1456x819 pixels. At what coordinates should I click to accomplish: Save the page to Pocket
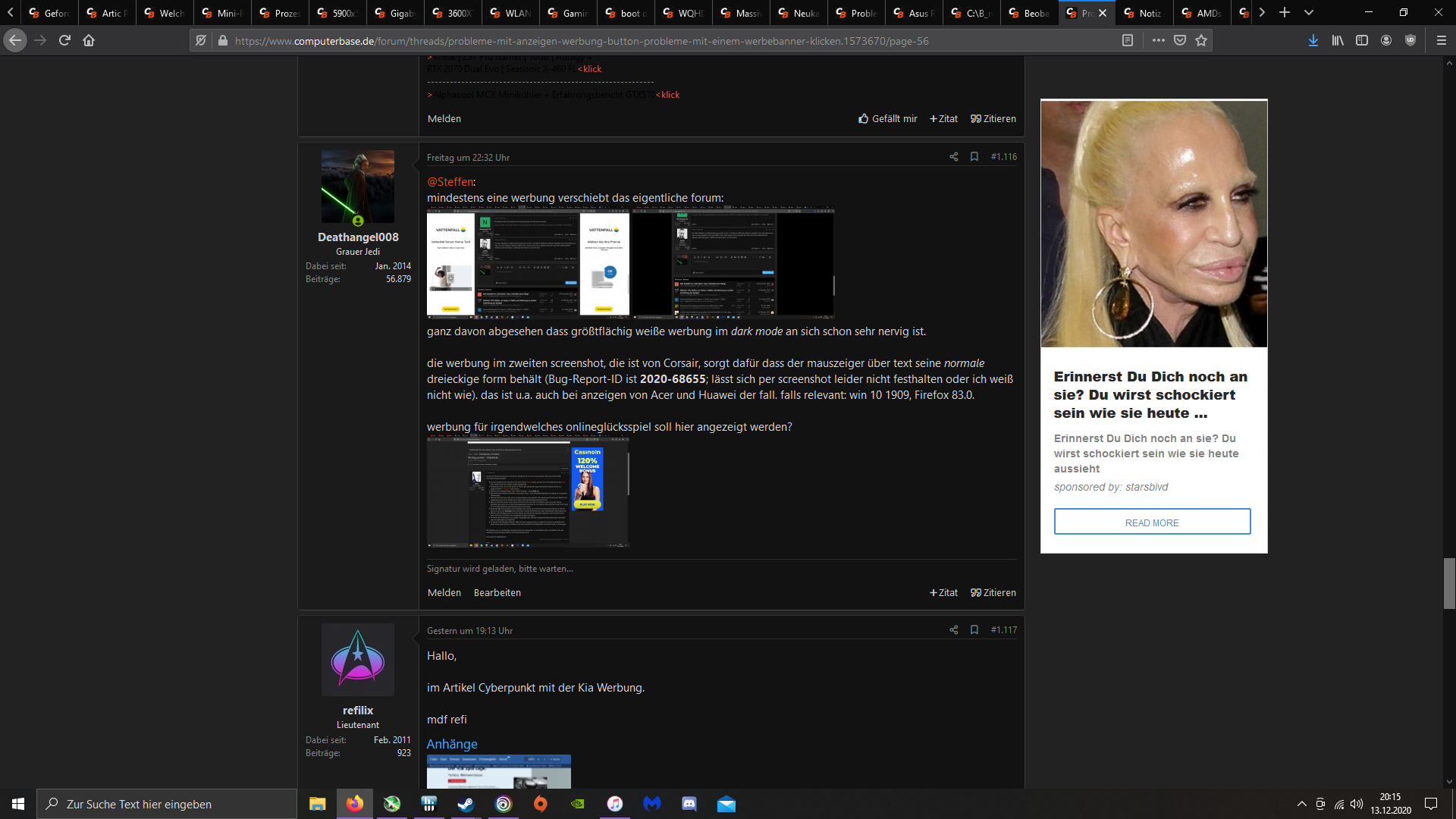click(1180, 41)
